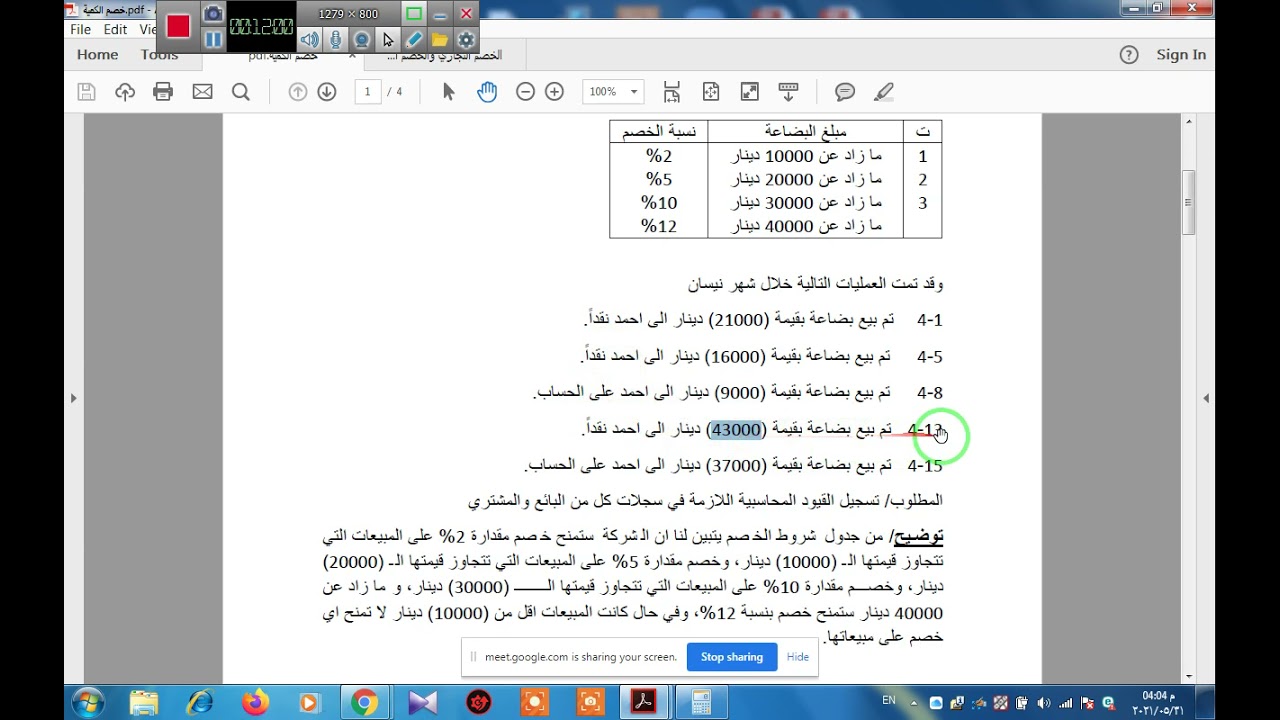Print the document

point(163,92)
